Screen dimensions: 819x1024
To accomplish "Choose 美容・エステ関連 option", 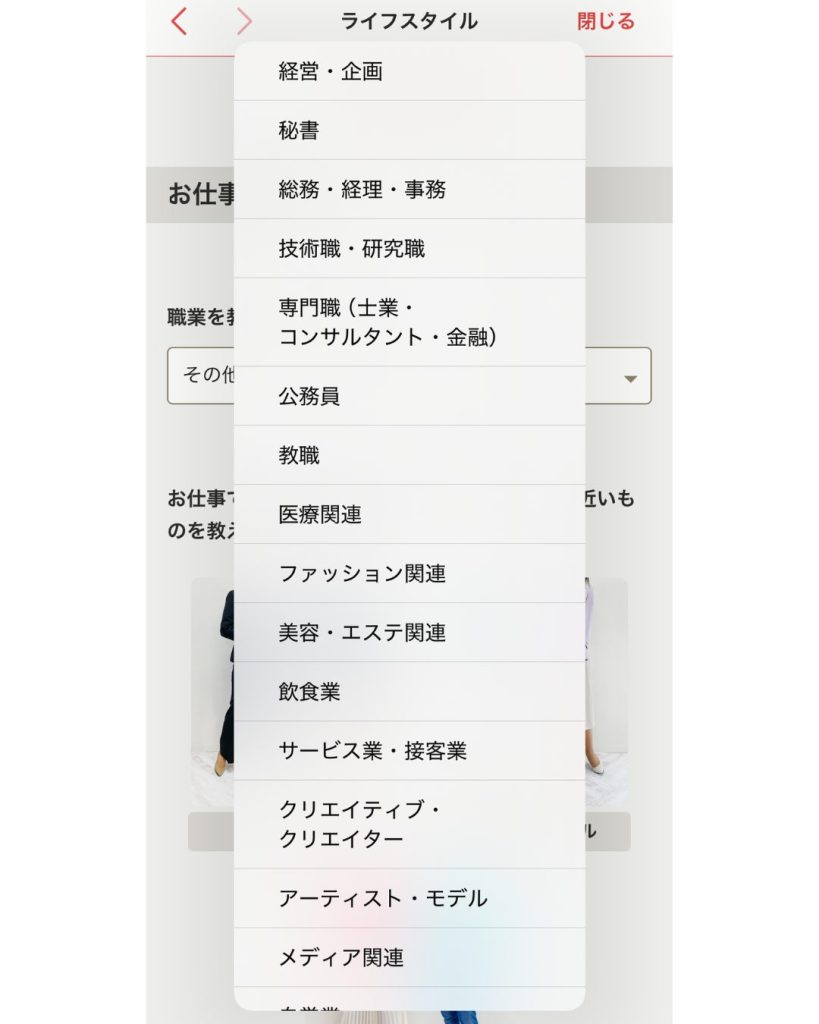I will 409,632.
